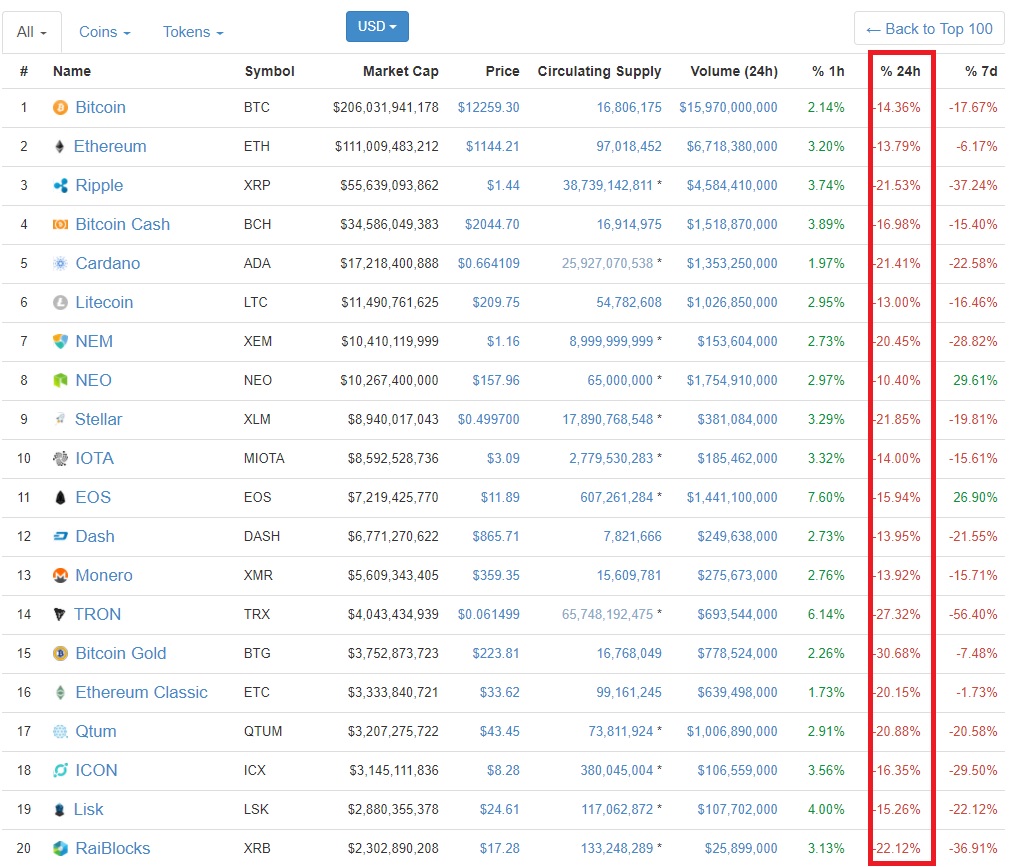
Task: Click the TRON logo icon
Action: click(59, 614)
